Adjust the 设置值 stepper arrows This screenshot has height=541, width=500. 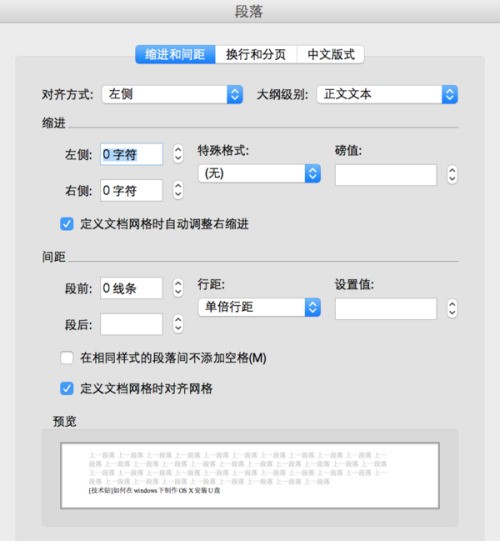point(452,308)
